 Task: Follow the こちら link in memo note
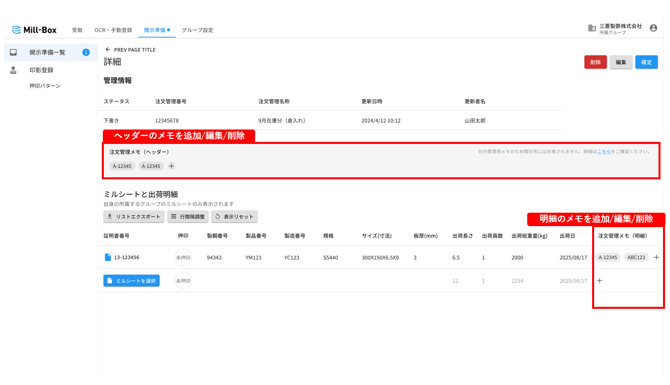coord(604,151)
